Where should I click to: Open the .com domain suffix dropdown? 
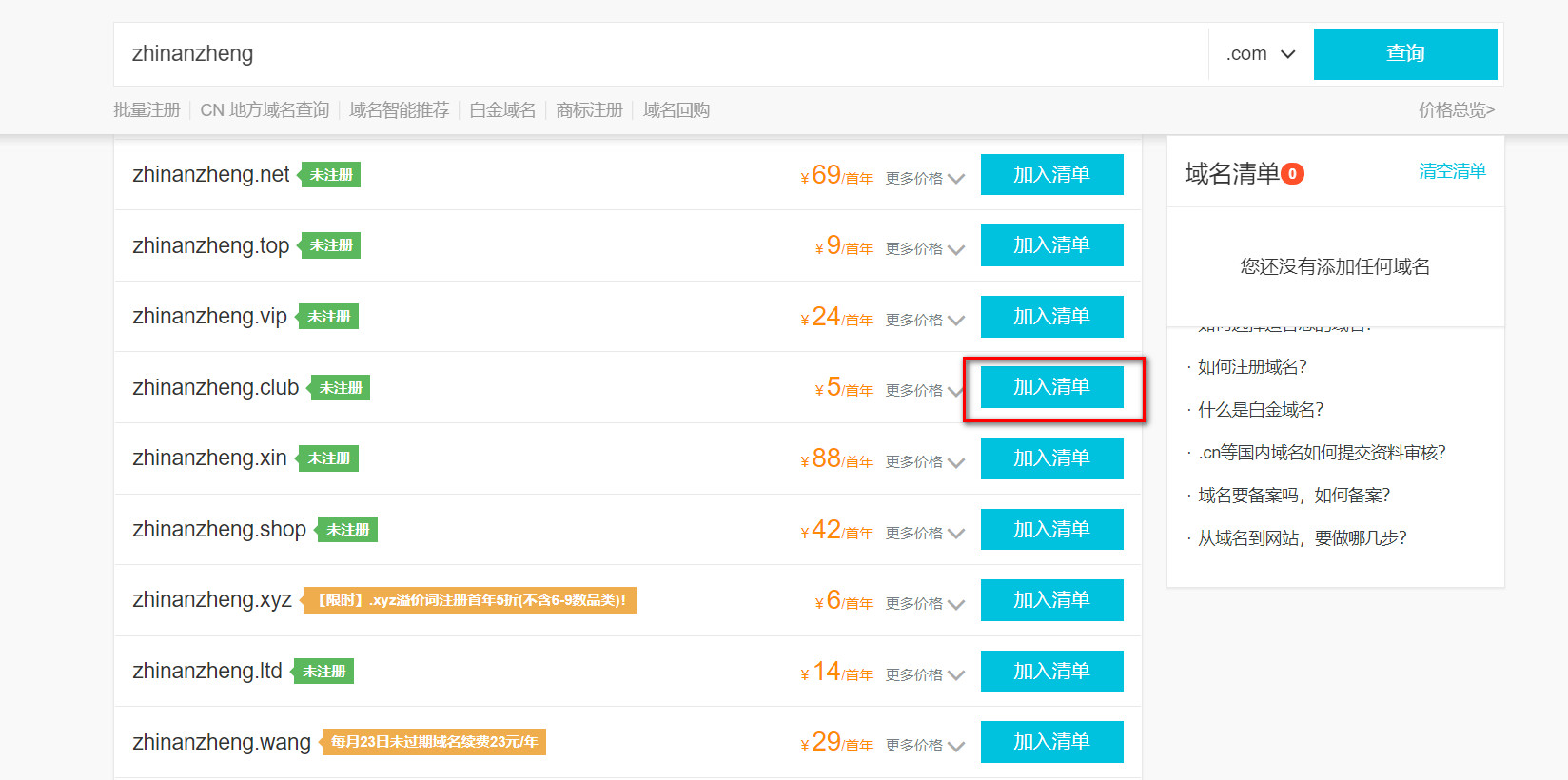[1261, 54]
